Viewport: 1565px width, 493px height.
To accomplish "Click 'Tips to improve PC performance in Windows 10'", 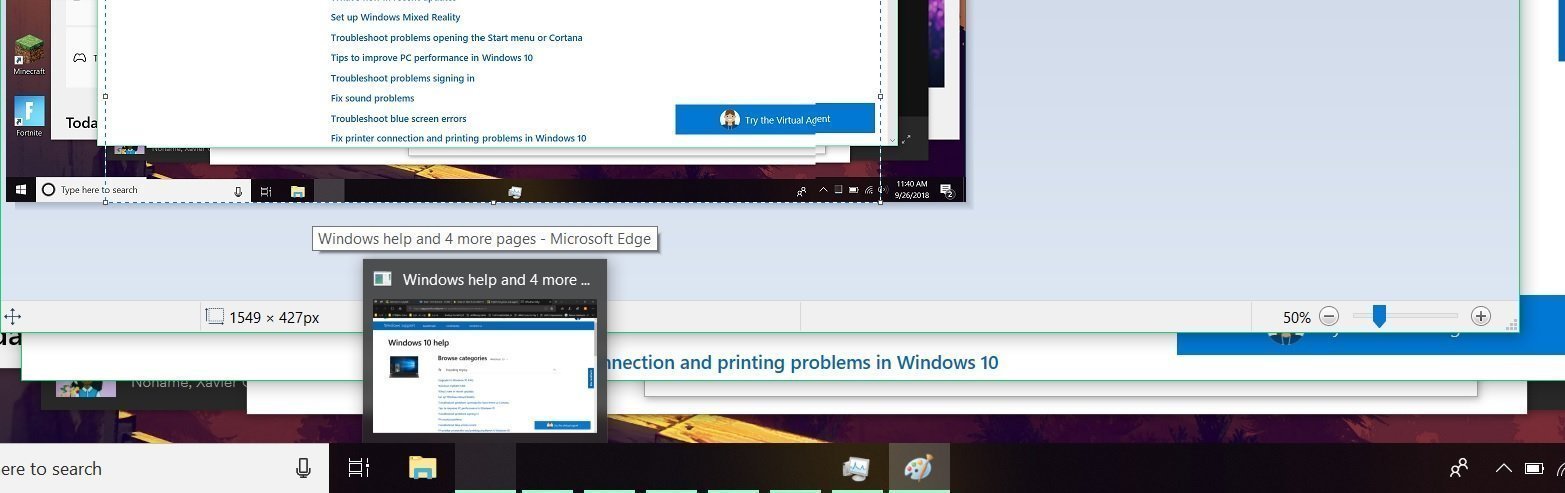I will click(x=432, y=58).
